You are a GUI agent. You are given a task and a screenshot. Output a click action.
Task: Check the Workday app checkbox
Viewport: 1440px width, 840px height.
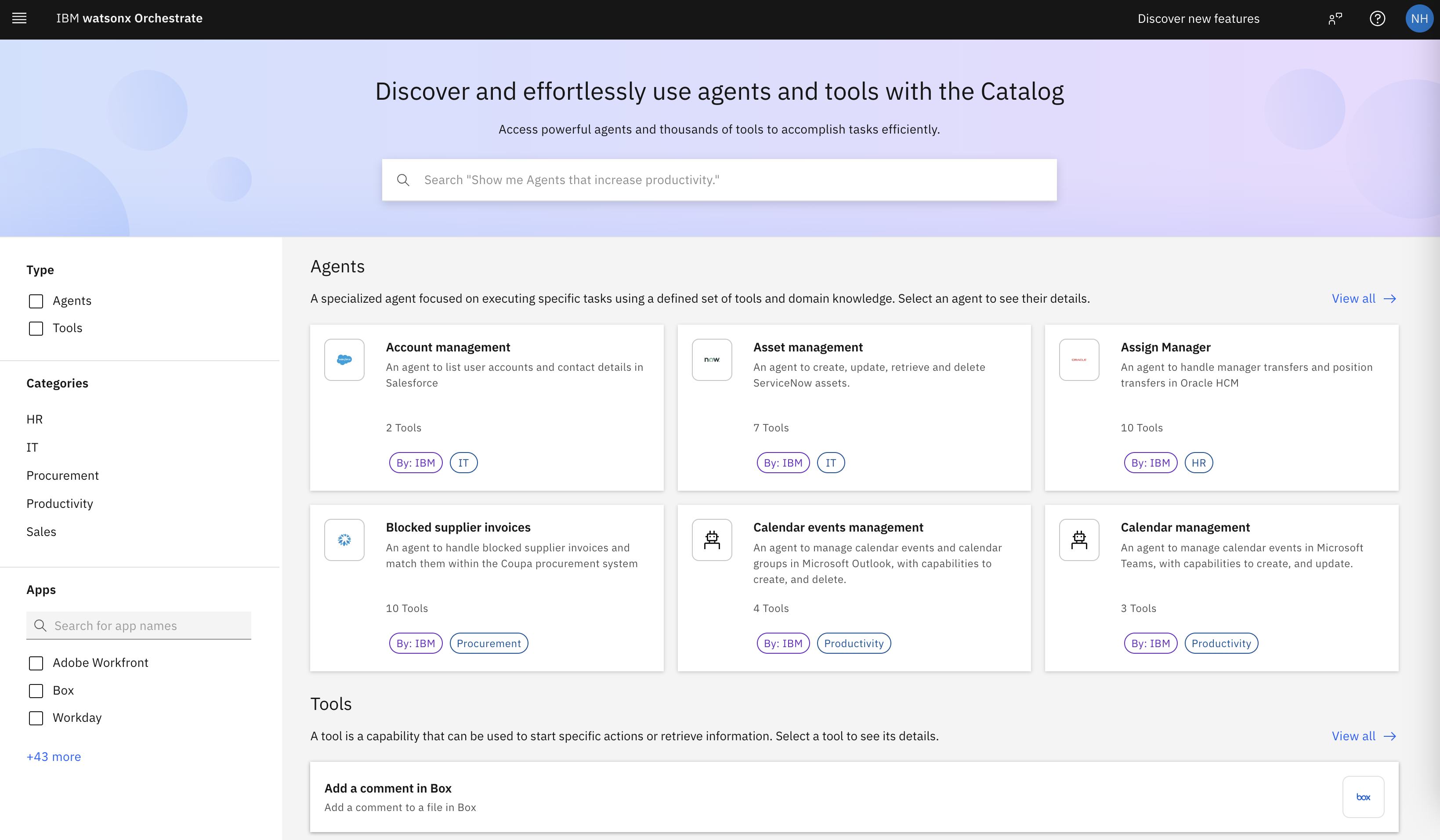pos(36,718)
